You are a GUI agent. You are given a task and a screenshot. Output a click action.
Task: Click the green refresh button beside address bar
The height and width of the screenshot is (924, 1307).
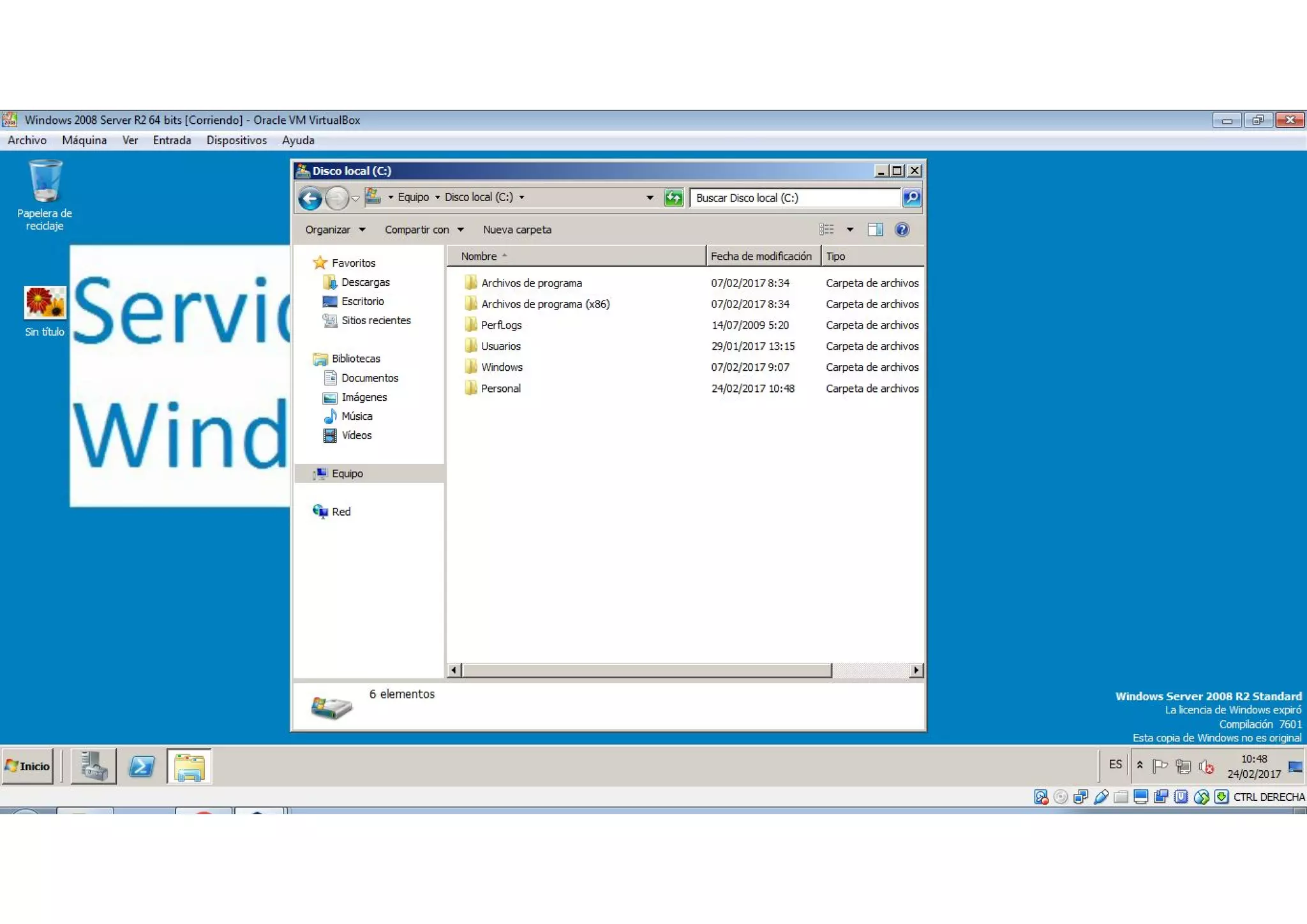(673, 198)
